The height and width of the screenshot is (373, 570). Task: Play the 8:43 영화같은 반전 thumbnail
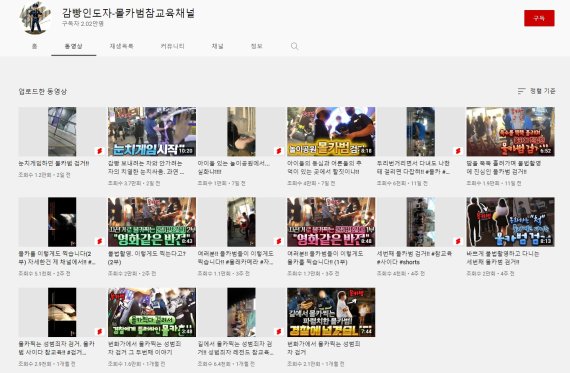152,222
